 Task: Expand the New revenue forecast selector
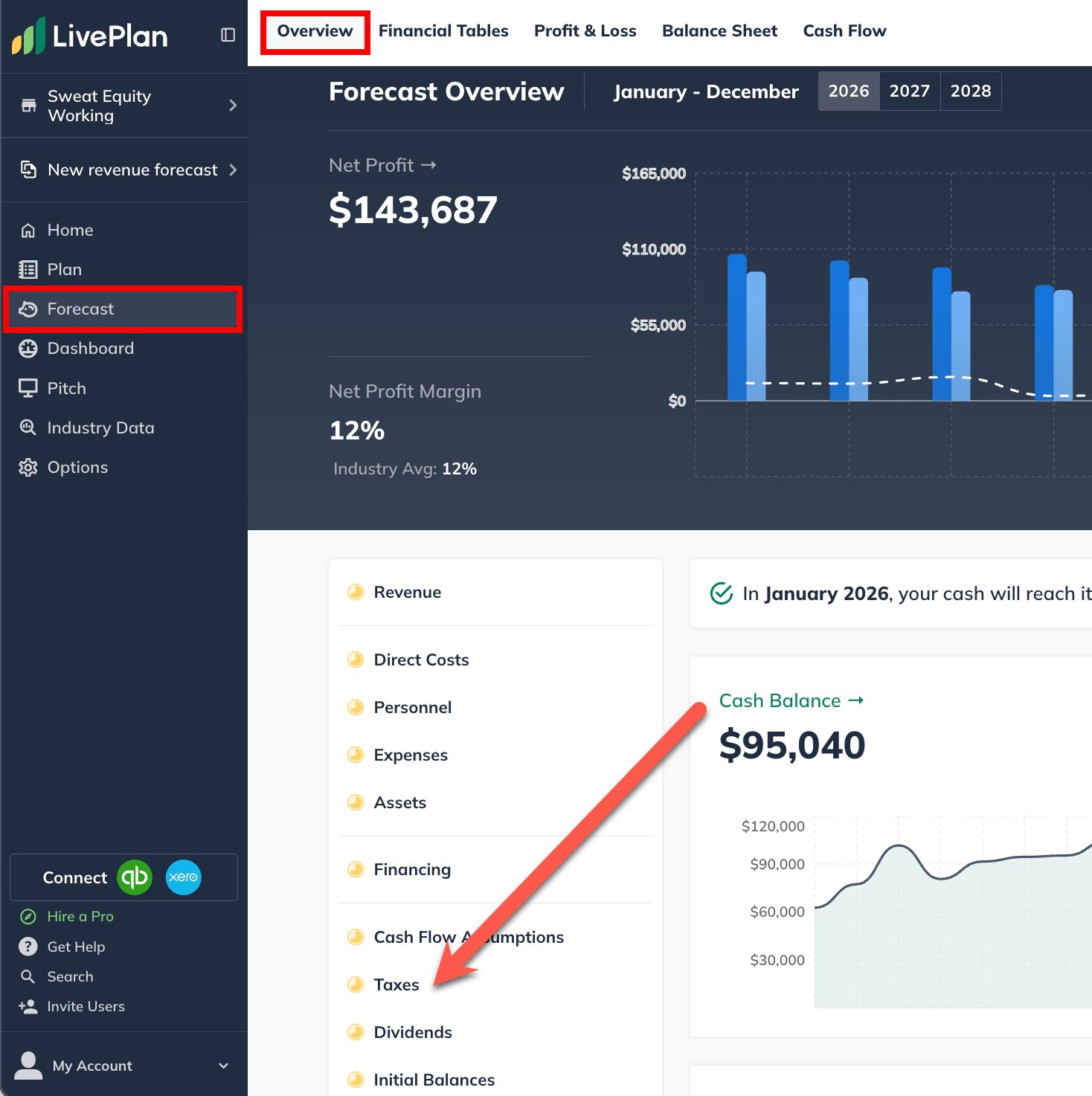pyautogui.click(x=232, y=170)
